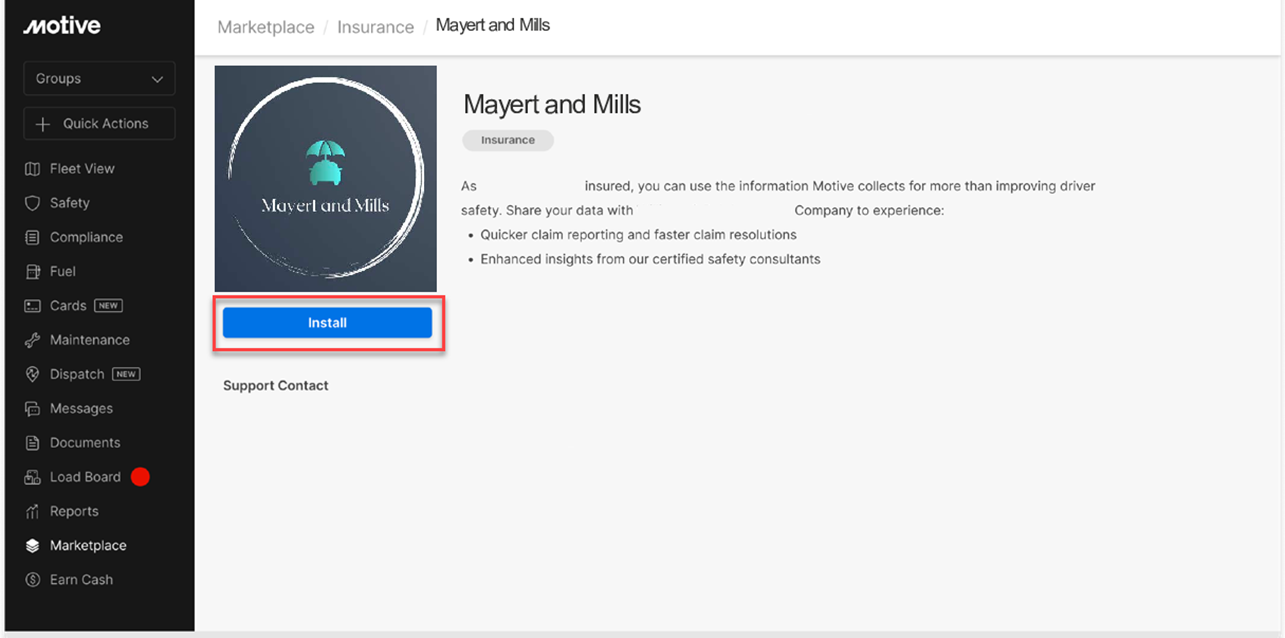Click the Safety shield icon
The width and height of the screenshot is (1285, 638).
coord(32,203)
